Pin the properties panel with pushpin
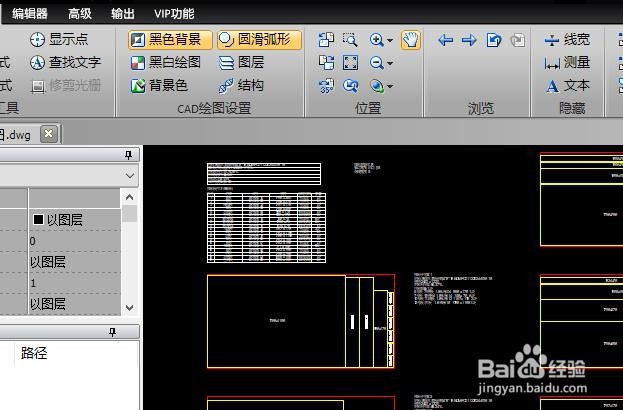 [128, 155]
